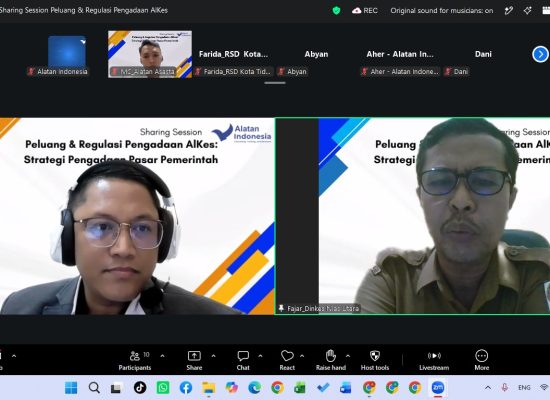Open Microsoft Edge from taskbar

(x=255, y=388)
